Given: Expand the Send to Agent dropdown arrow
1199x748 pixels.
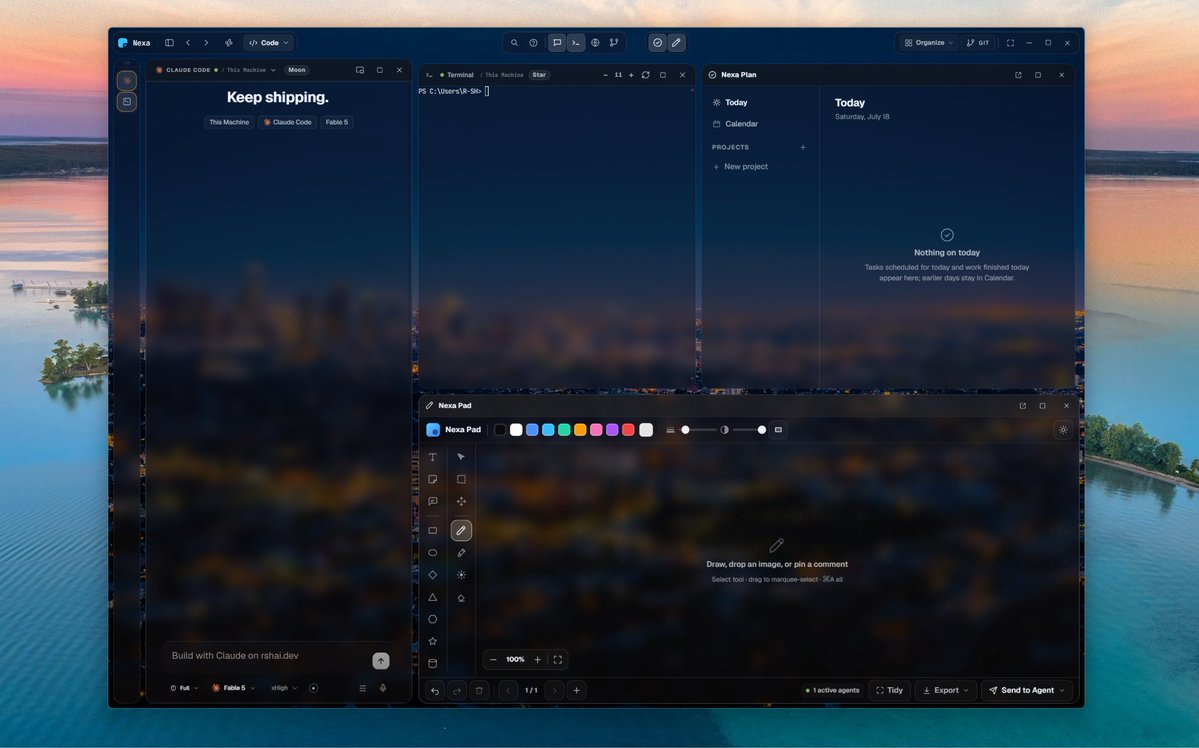Looking at the screenshot, I should click(1062, 691).
